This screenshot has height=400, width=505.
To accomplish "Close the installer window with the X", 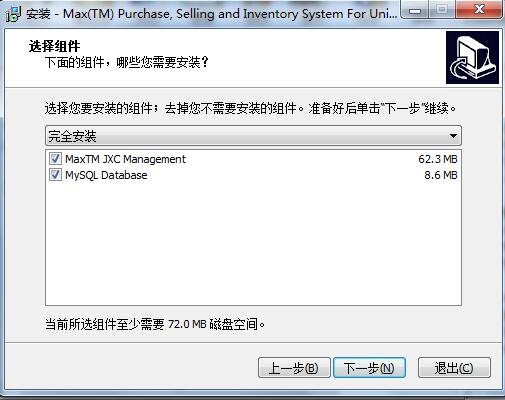I will [479, 10].
